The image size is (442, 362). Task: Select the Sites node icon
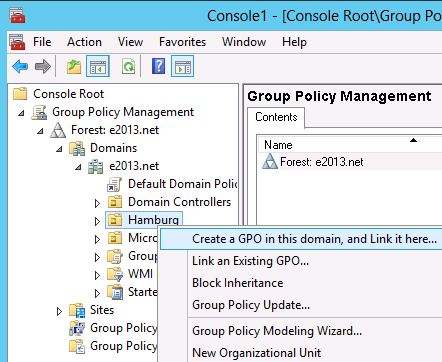[77, 310]
